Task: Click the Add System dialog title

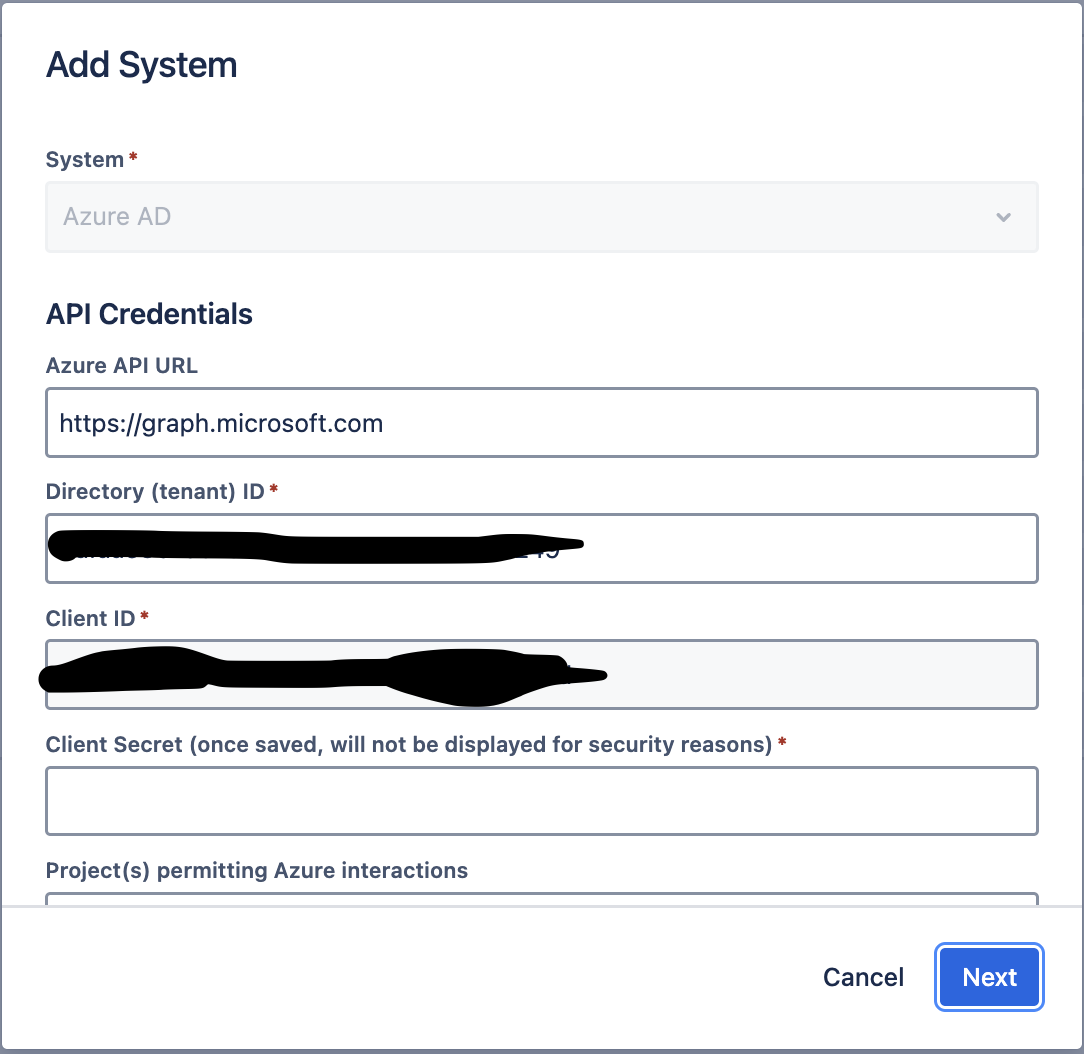Action: pyautogui.click(x=141, y=64)
